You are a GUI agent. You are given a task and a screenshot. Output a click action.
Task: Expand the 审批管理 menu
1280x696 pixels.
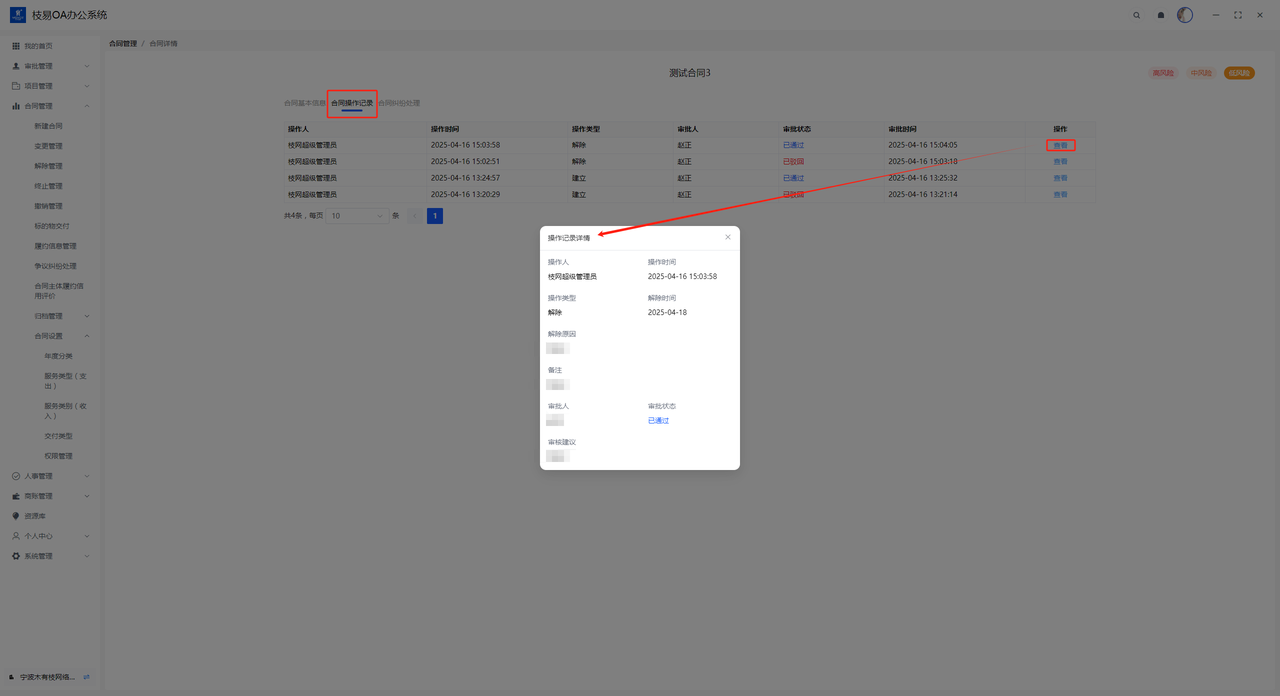tap(50, 66)
